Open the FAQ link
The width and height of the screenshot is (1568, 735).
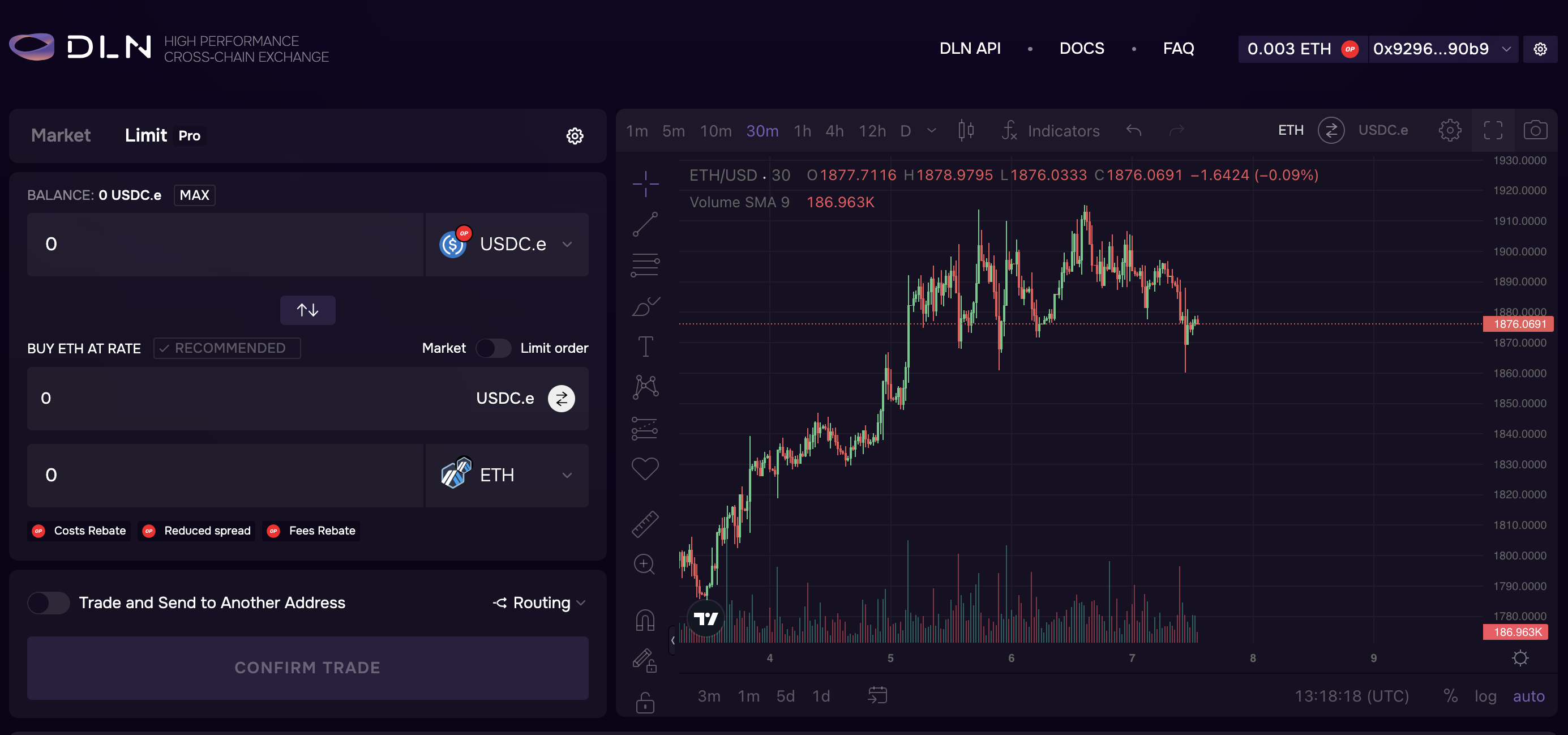[x=1179, y=49]
